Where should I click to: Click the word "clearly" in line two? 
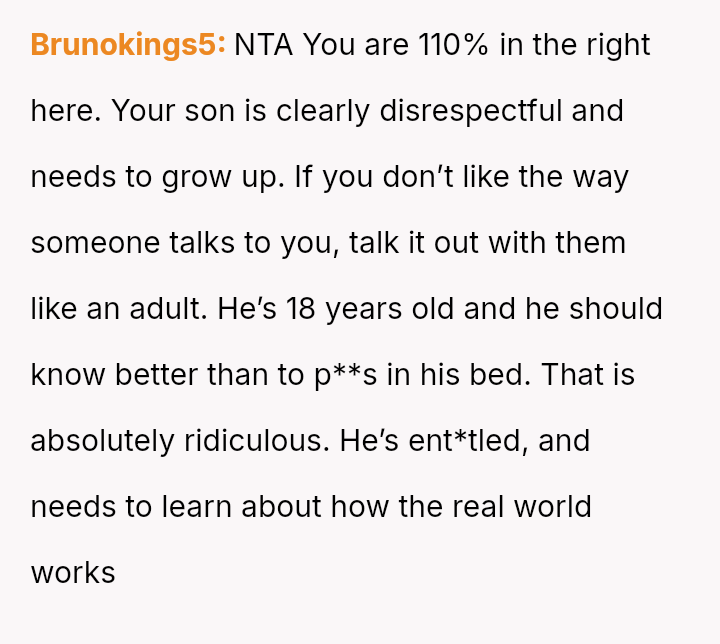(x=322, y=111)
